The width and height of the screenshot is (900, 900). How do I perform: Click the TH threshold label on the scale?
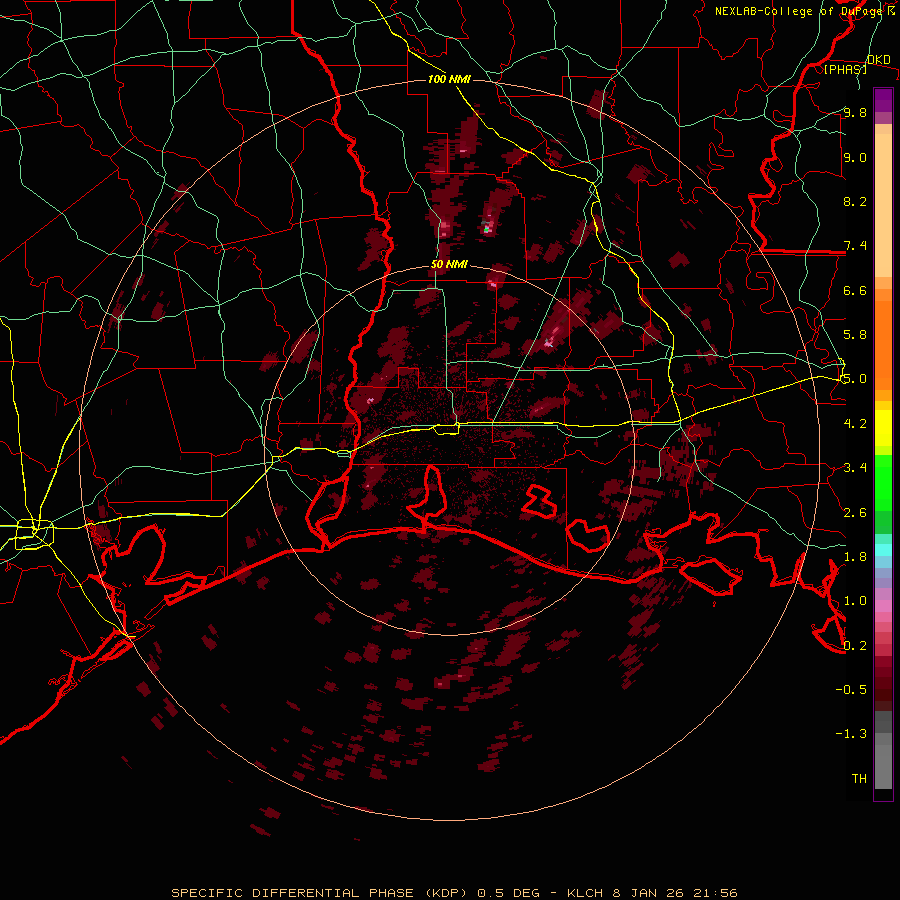(859, 779)
